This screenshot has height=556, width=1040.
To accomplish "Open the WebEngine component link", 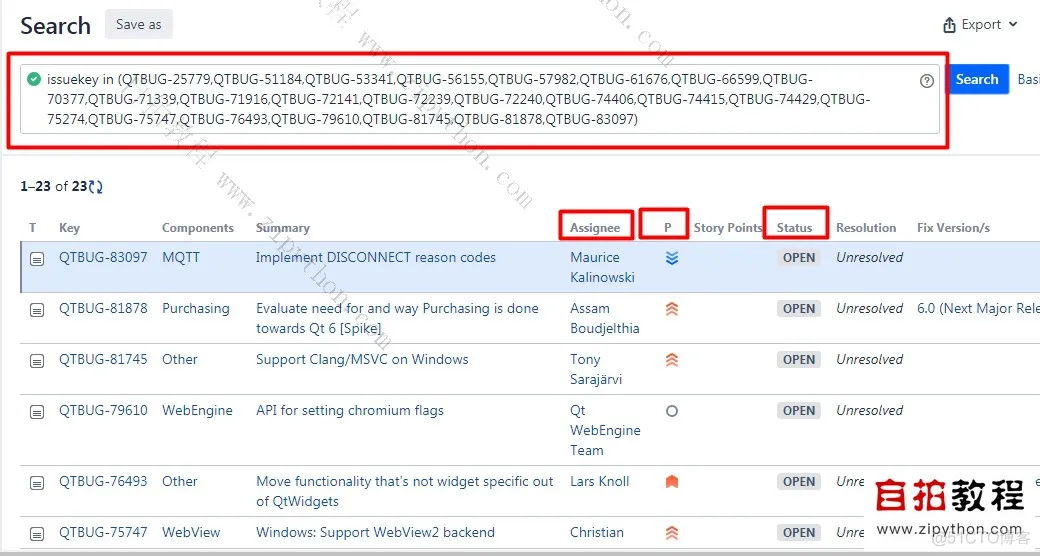I will 198,411.
